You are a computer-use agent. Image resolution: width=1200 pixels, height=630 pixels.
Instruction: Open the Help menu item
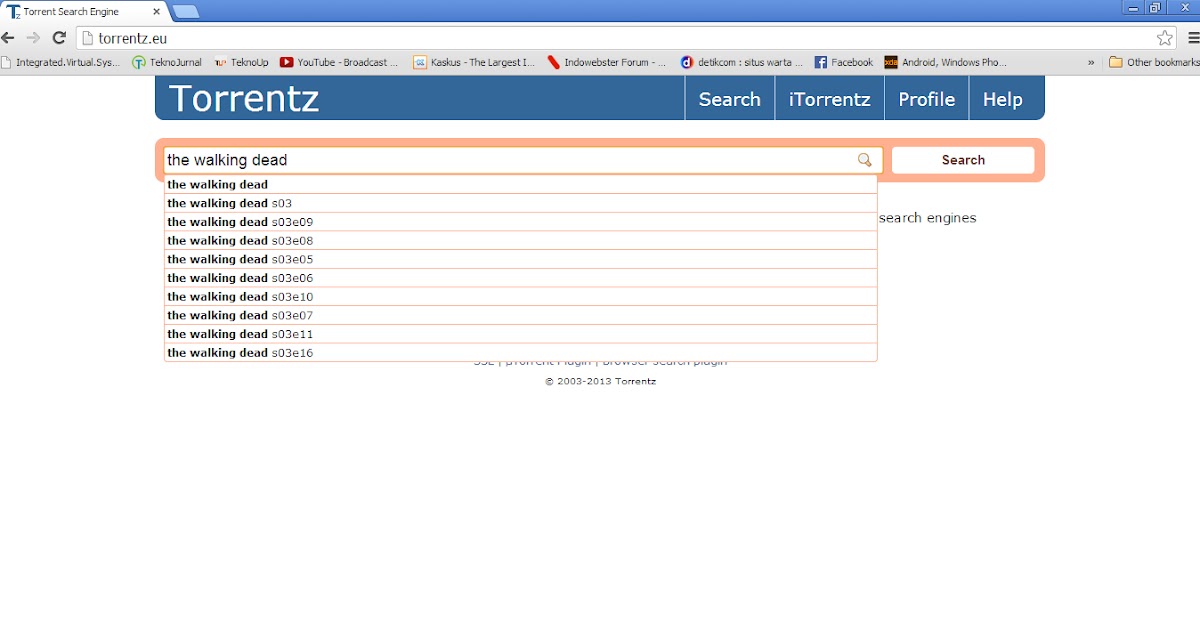point(1003,99)
